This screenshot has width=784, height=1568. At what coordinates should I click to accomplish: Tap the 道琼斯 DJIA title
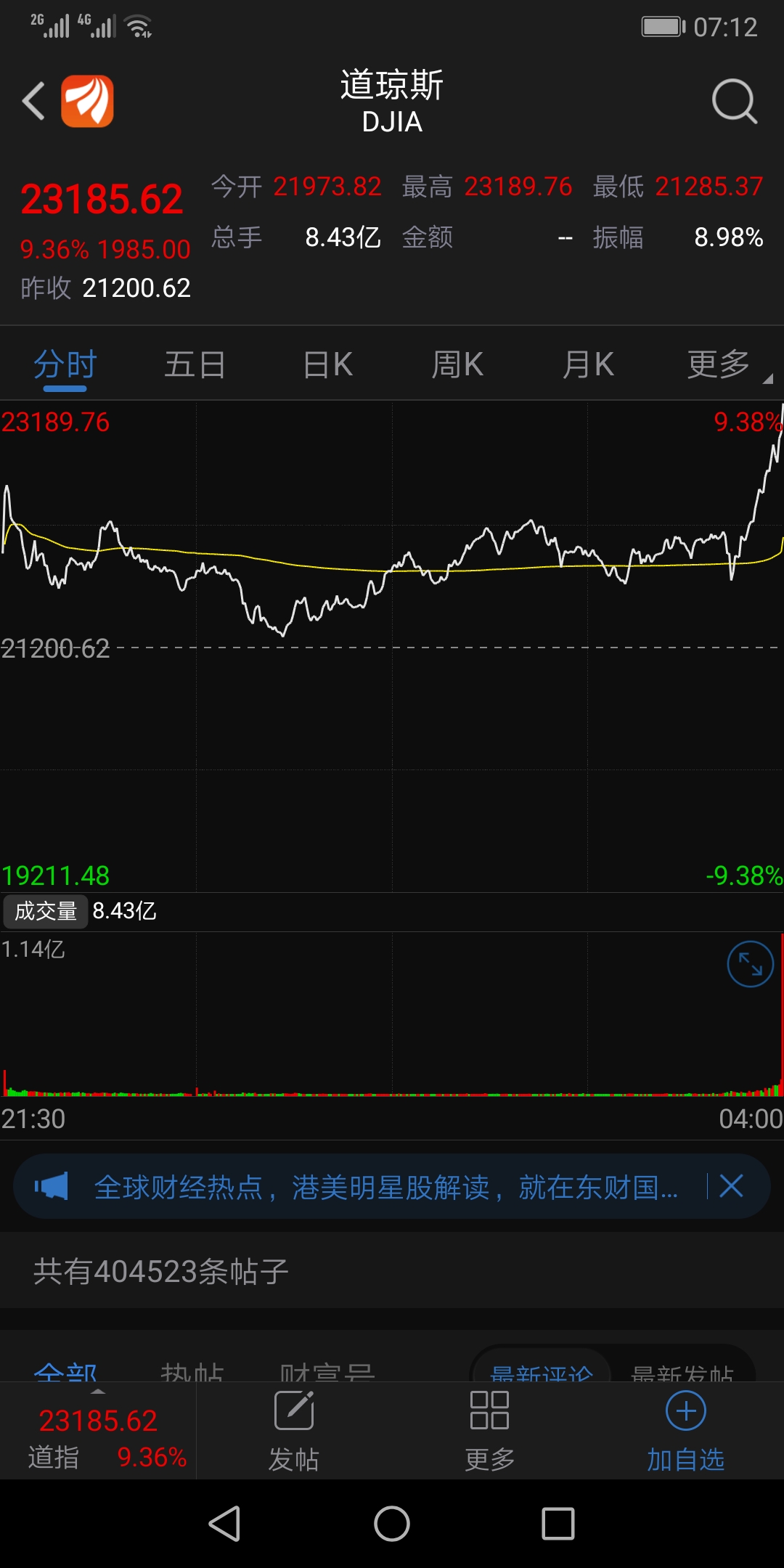392,101
